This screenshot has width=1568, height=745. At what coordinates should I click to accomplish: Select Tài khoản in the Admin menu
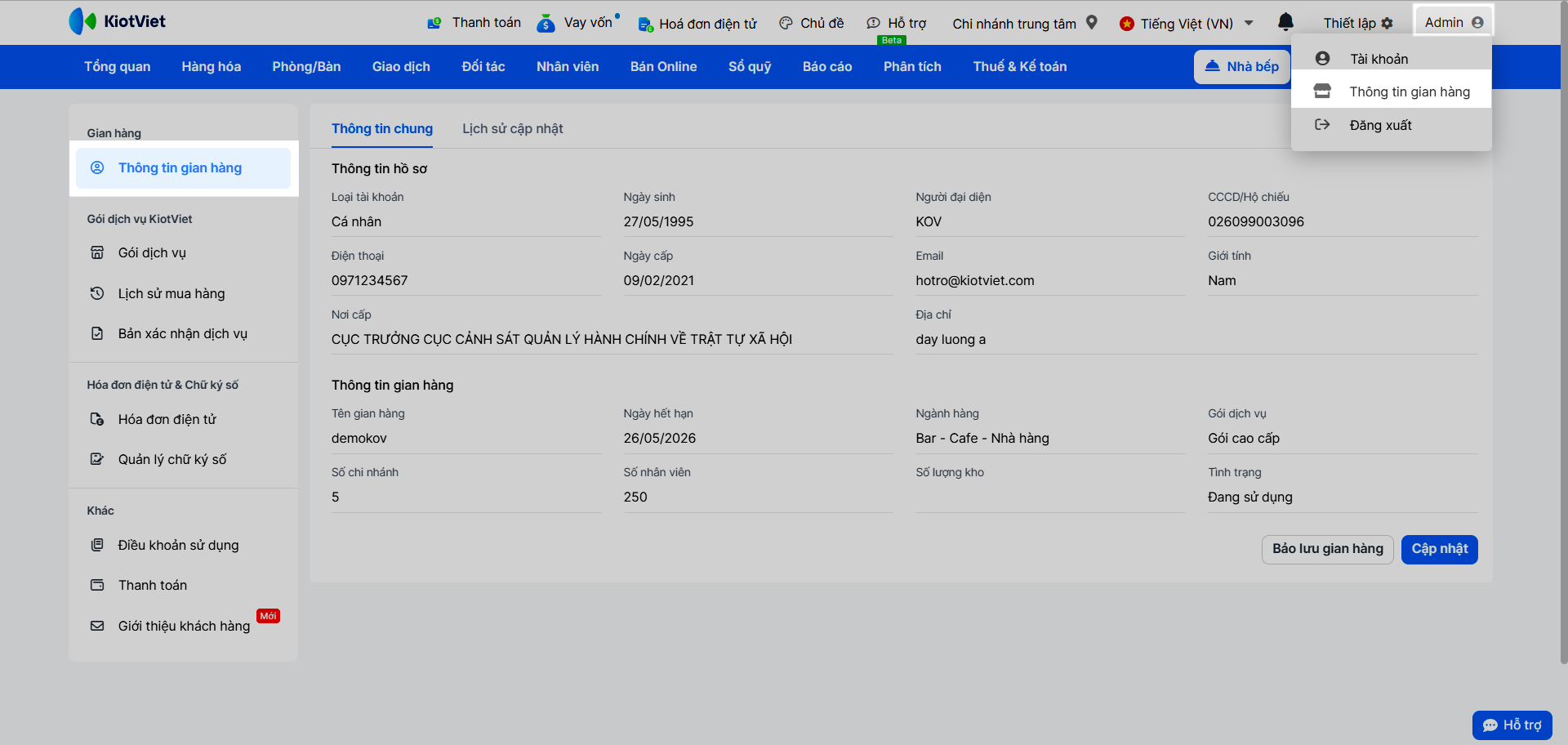click(x=1392, y=59)
